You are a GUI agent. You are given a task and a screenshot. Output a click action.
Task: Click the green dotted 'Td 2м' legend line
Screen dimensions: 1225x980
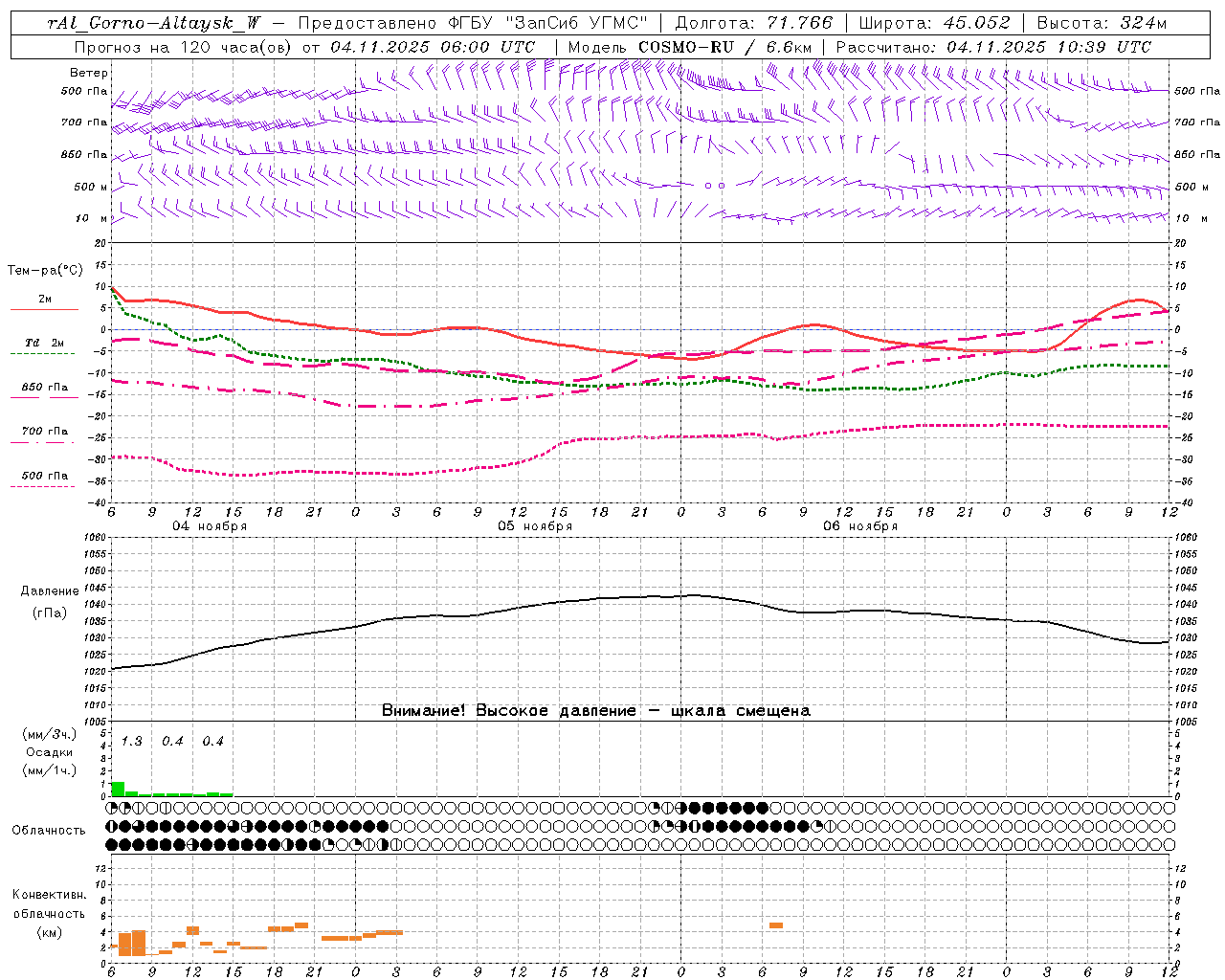coord(43,353)
